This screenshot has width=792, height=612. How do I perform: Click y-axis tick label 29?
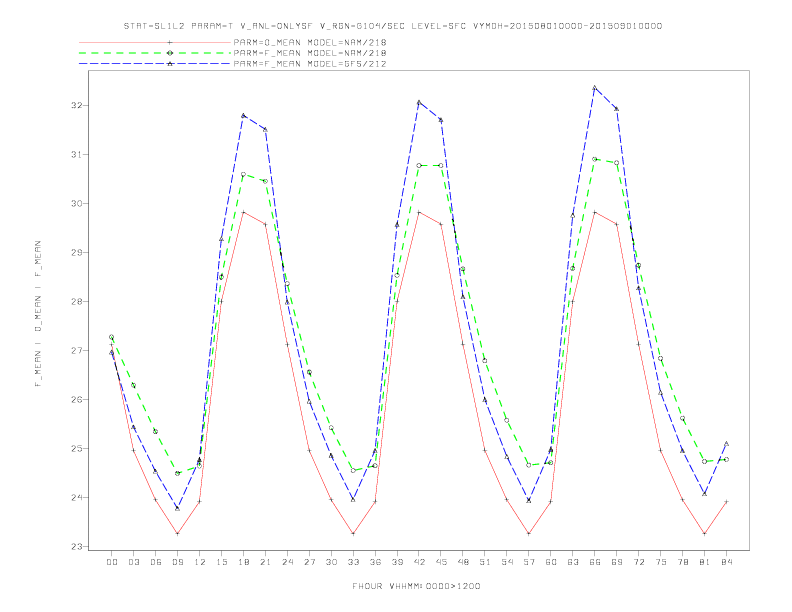[x=77, y=252]
